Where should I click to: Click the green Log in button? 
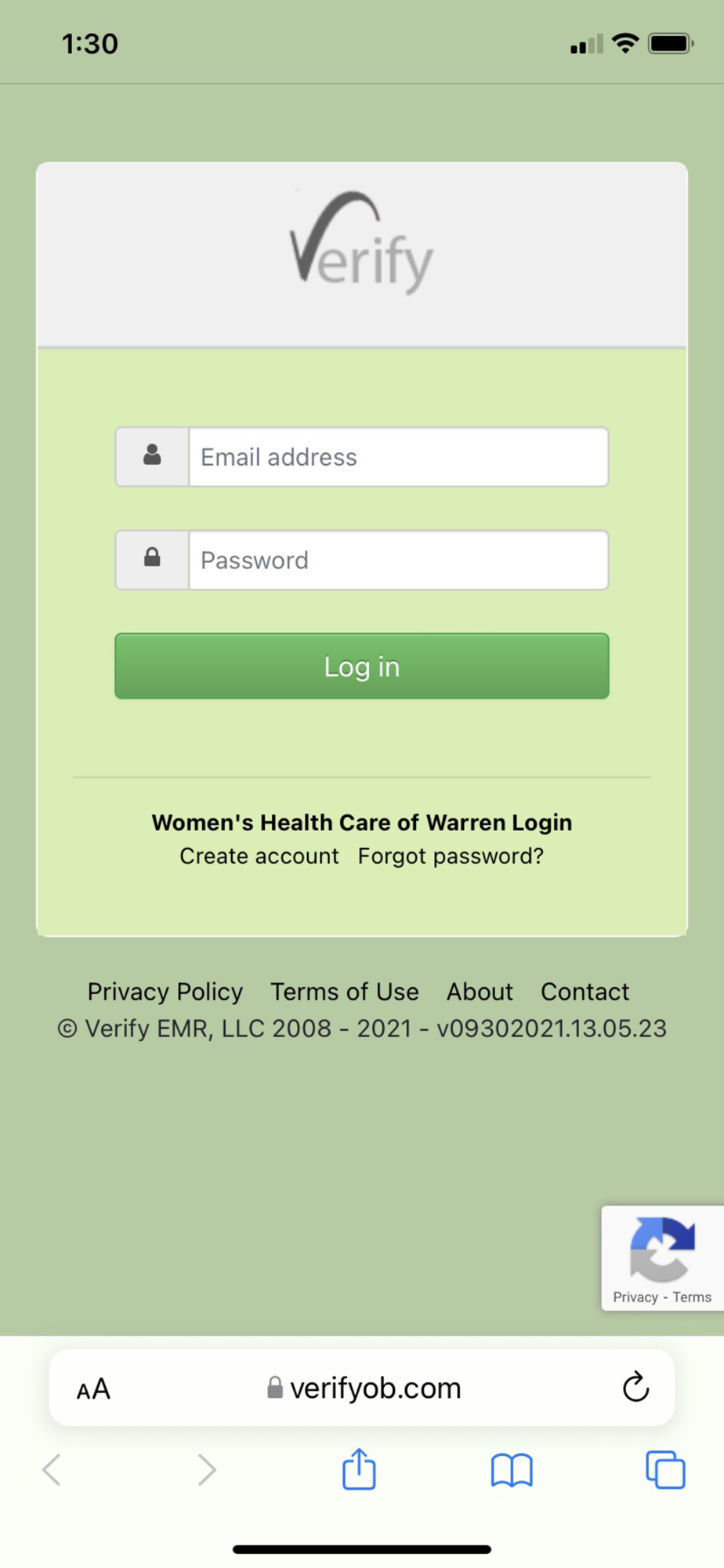click(361, 666)
